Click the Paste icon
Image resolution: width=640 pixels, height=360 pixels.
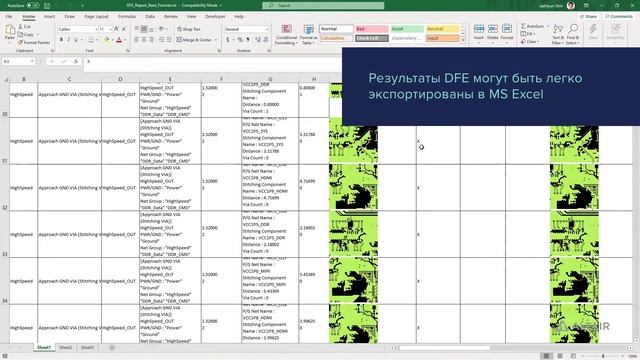tap(10, 30)
